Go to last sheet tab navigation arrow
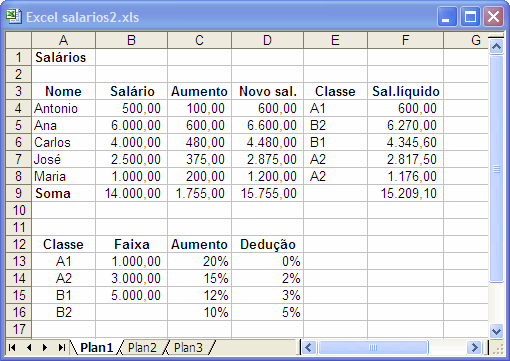This screenshot has width=510, height=361. click(61, 348)
